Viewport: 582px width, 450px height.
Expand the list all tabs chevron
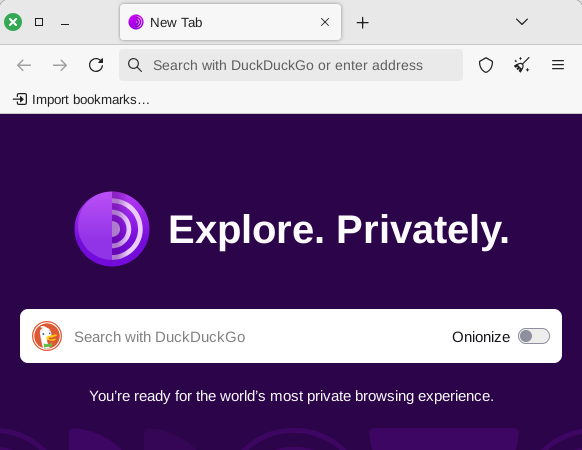coord(521,22)
